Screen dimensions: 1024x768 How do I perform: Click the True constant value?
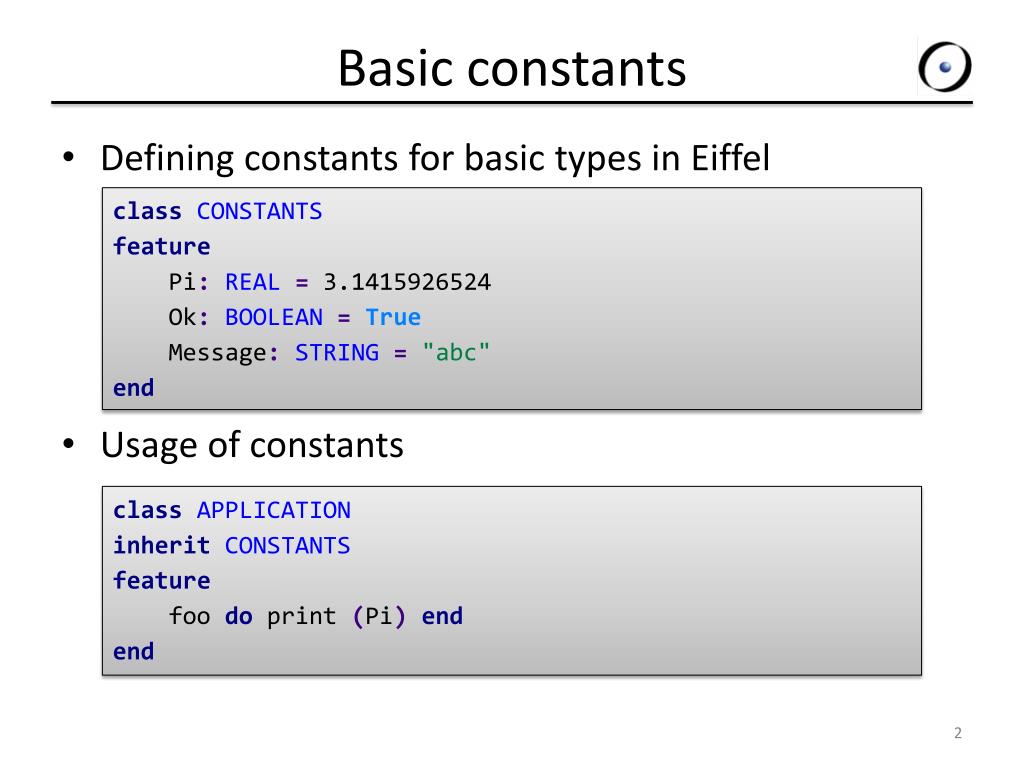point(393,317)
